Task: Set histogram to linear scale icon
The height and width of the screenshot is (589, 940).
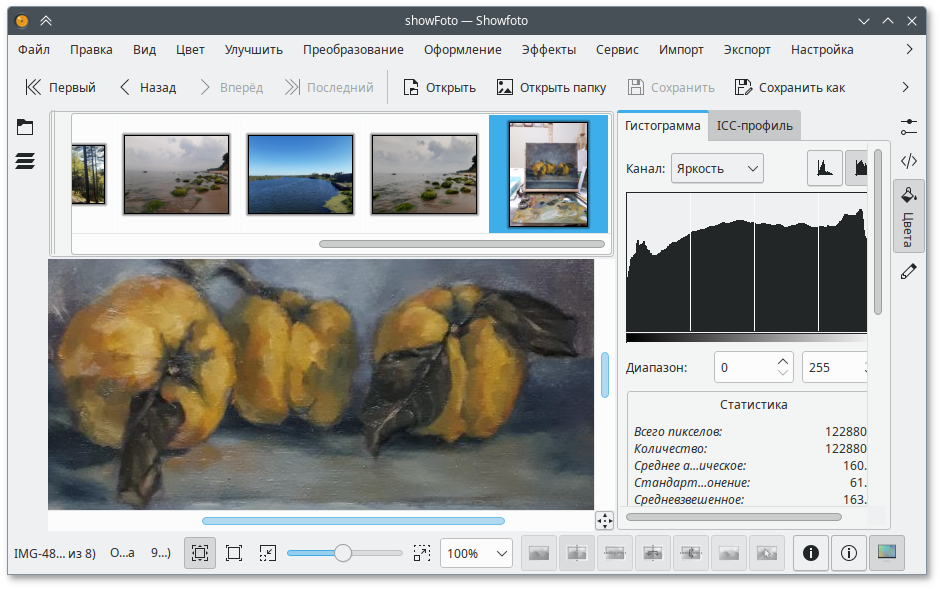Action: pos(825,167)
